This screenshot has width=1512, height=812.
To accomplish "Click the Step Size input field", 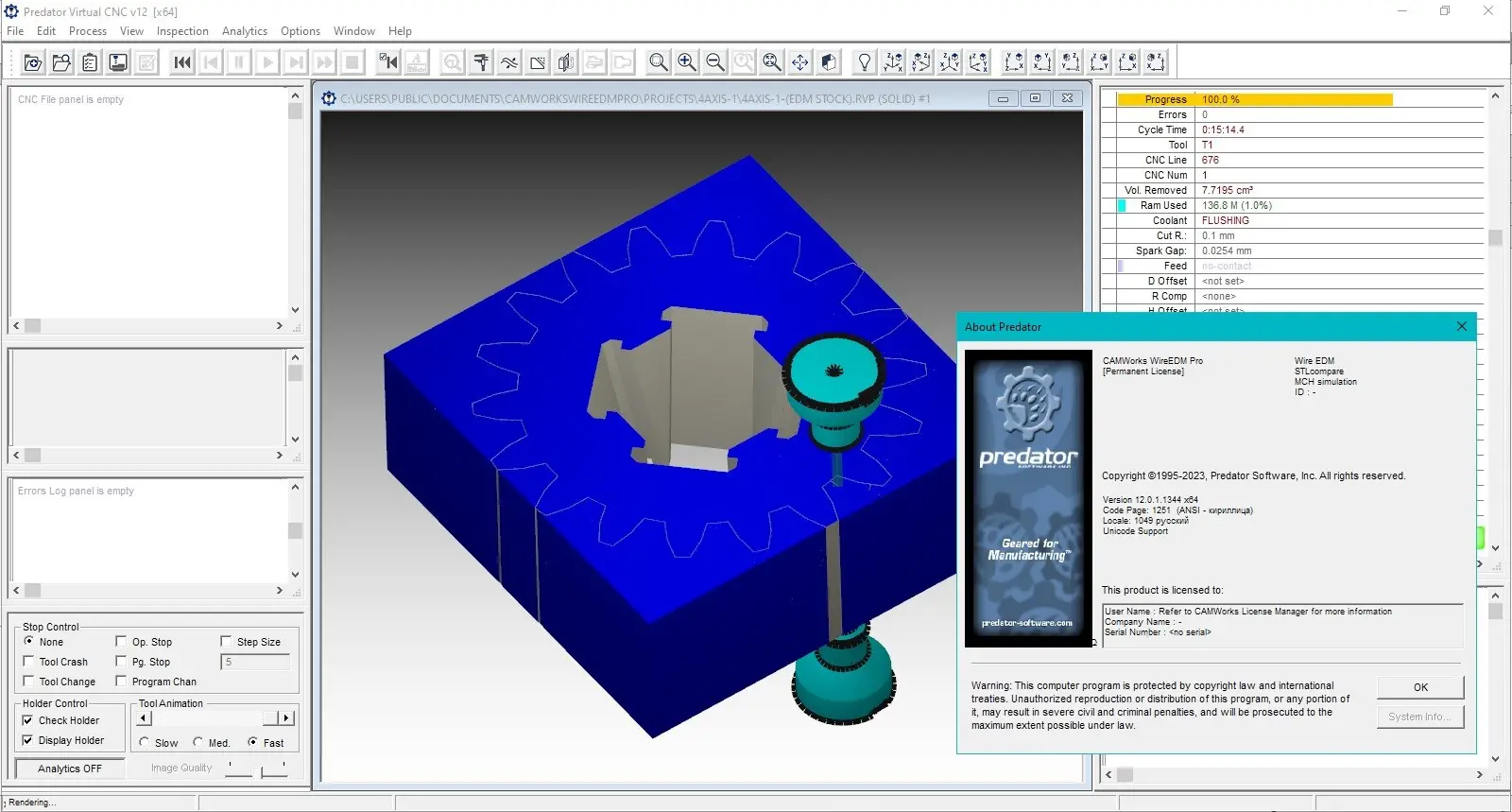I will coord(255,662).
